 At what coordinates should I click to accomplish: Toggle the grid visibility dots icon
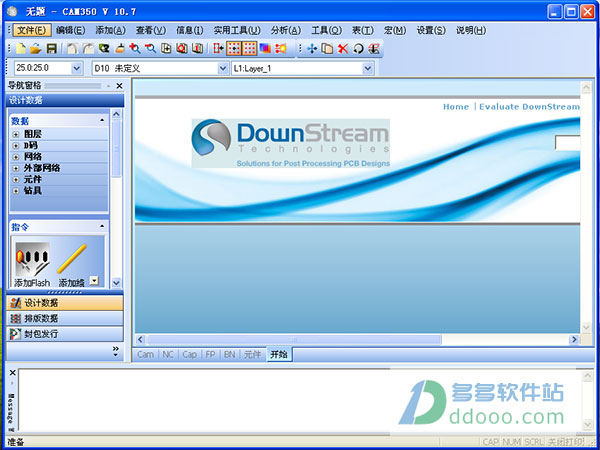coord(249,48)
